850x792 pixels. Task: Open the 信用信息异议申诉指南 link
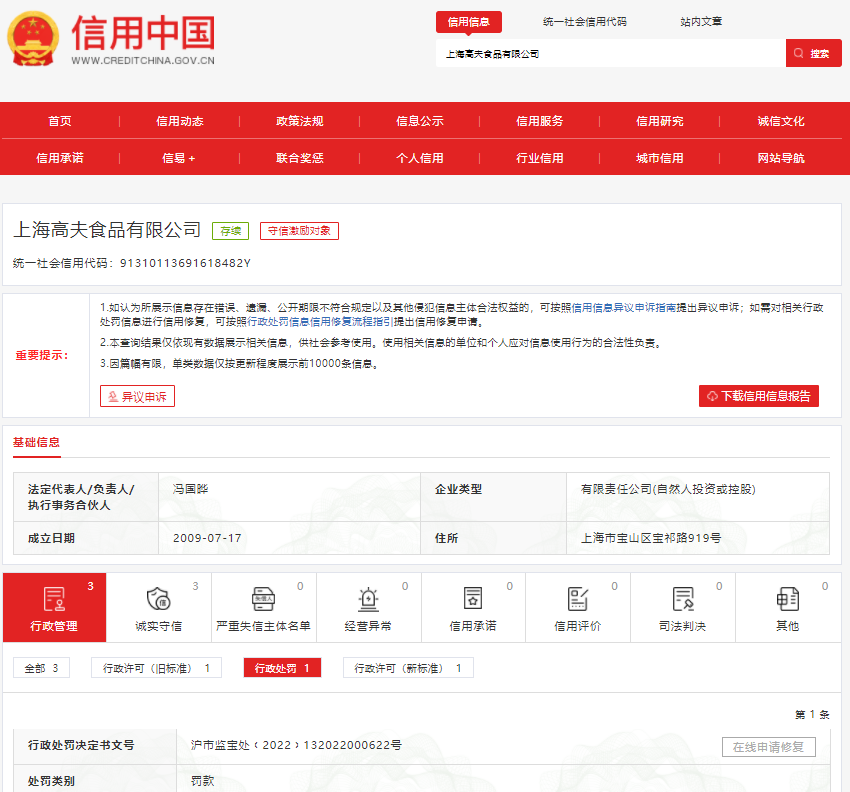[x=624, y=307]
